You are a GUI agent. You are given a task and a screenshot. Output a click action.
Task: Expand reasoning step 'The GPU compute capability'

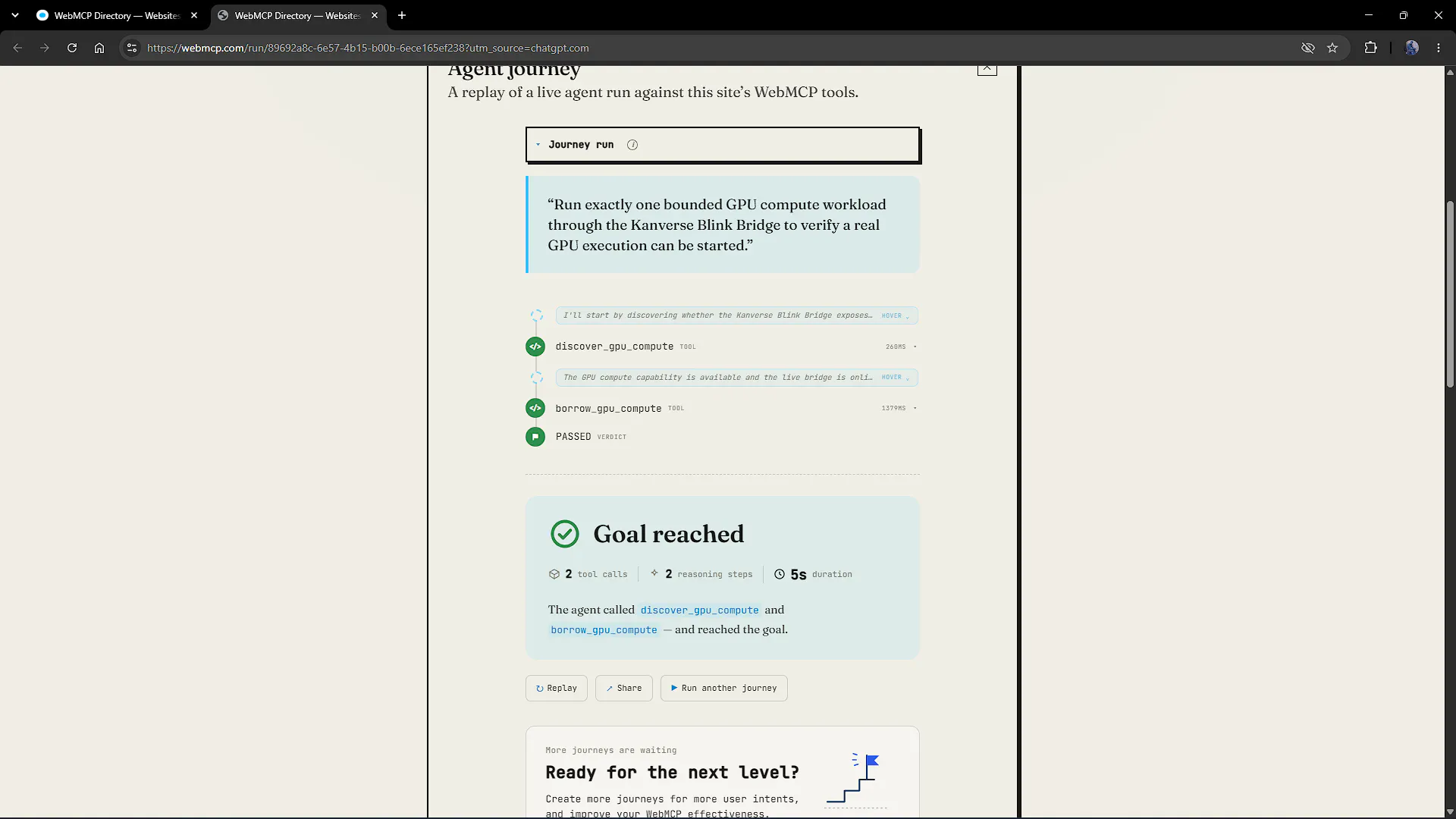click(x=736, y=377)
